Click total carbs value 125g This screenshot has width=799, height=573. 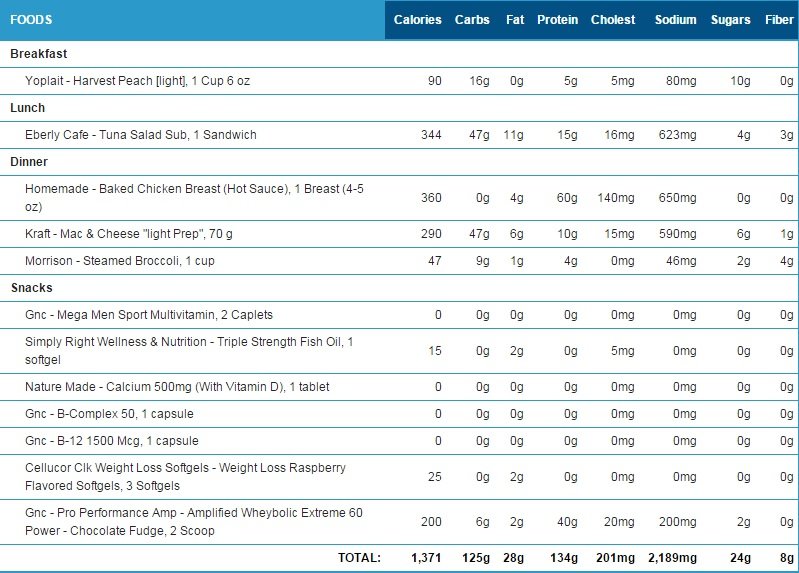click(476, 558)
